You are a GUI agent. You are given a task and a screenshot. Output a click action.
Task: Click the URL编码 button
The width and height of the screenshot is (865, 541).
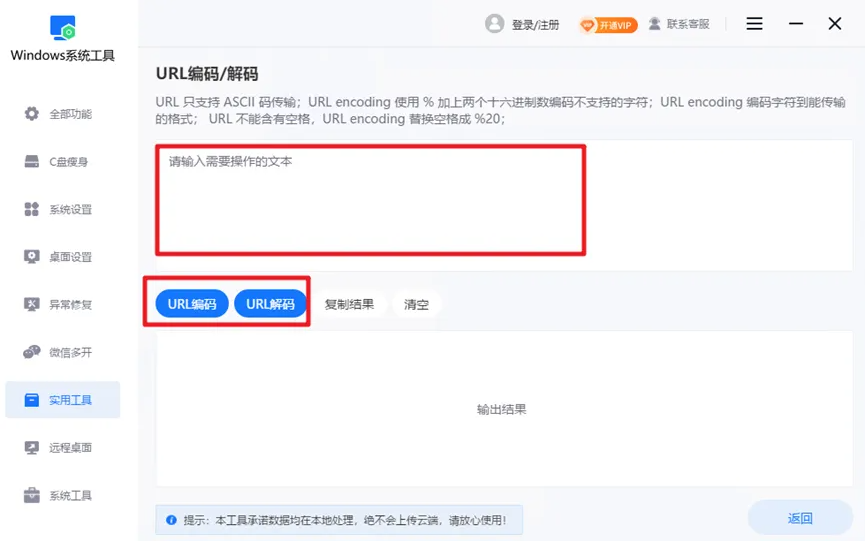[192, 304]
